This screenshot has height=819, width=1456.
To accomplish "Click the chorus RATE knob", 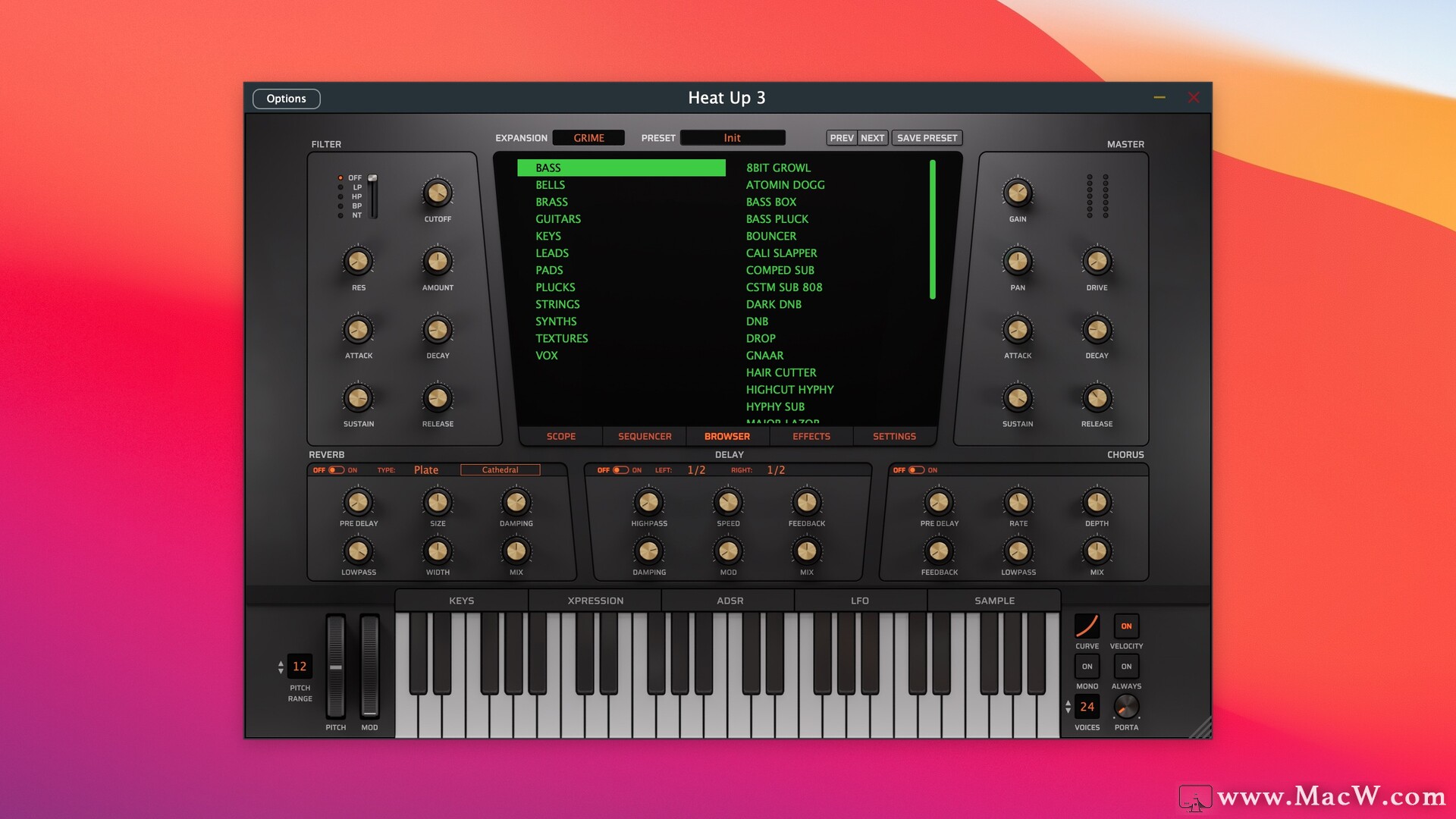I will click(x=1018, y=502).
